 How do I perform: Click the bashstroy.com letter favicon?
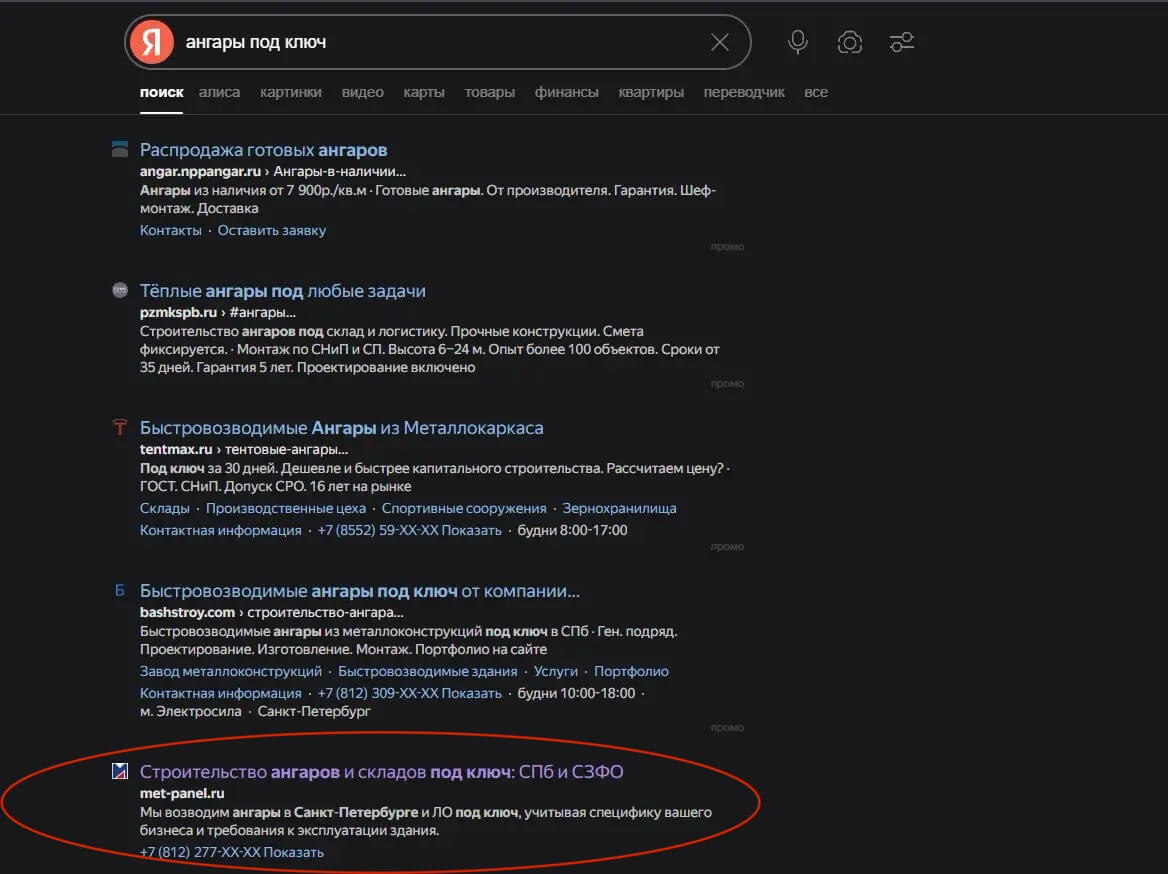point(119,589)
